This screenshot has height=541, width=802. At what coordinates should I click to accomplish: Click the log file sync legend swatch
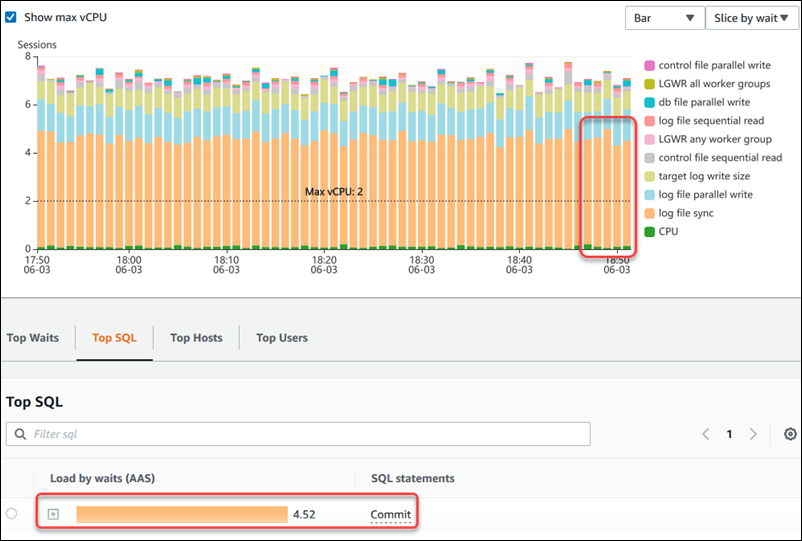click(650, 213)
